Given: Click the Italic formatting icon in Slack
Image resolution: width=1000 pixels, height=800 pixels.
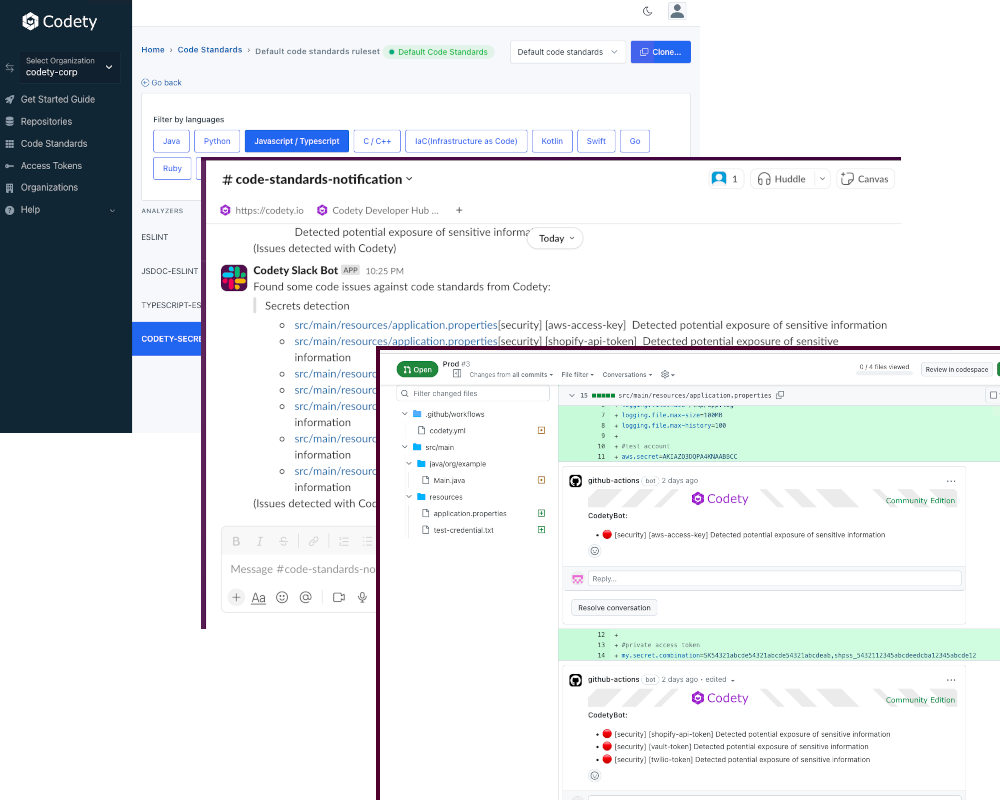Looking at the screenshot, I should [x=260, y=542].
